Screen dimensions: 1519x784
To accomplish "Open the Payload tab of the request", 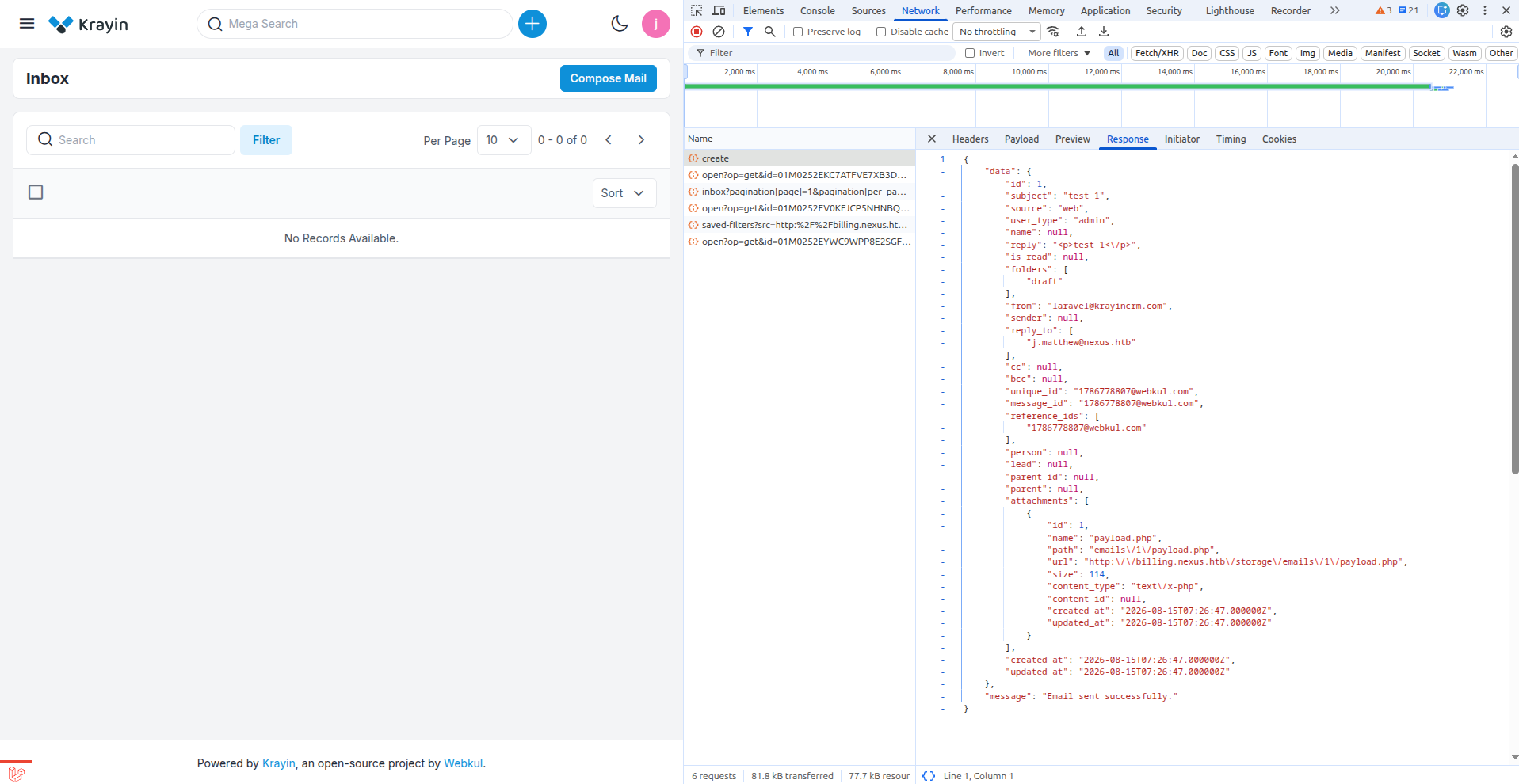I will (1021, 139).
